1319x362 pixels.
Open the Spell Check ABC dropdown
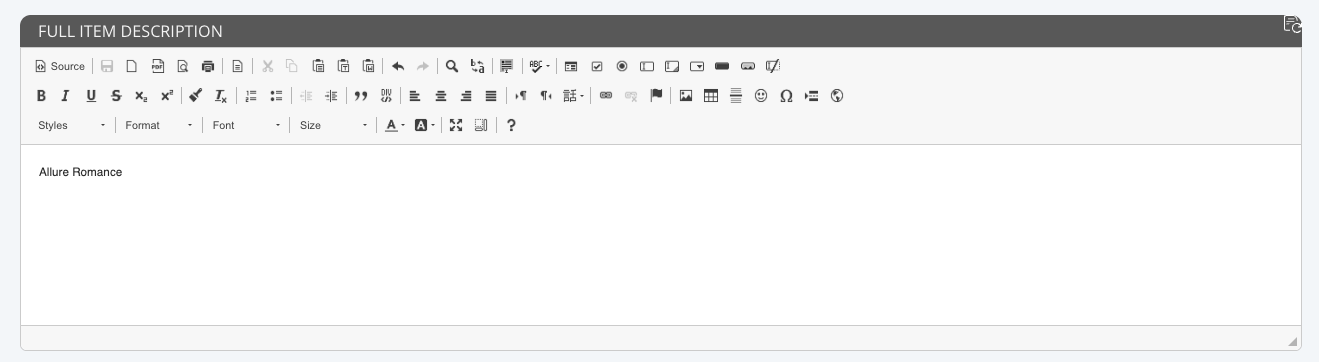pyautogui.click(x=540, y=66)
